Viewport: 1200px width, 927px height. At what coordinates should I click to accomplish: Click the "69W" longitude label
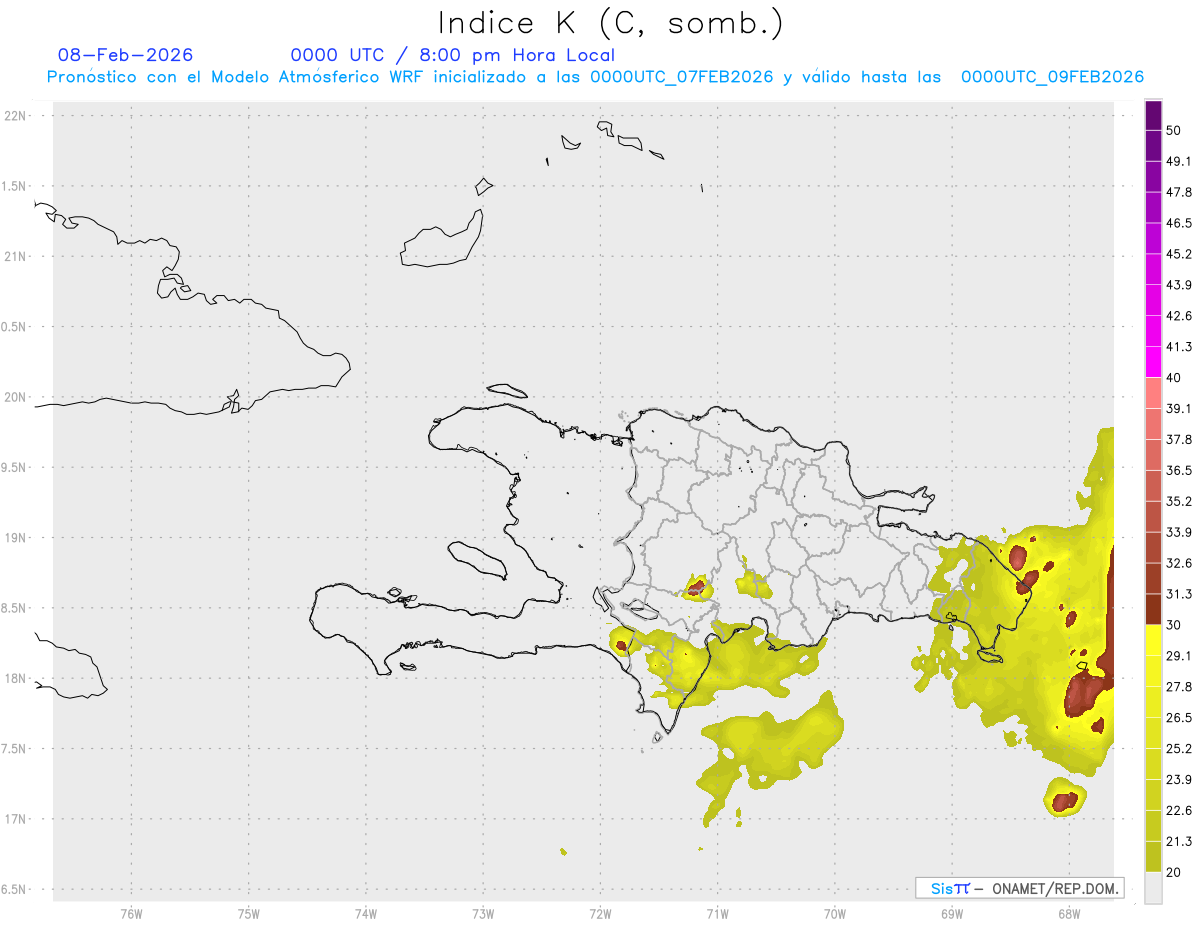coord(952,916)
